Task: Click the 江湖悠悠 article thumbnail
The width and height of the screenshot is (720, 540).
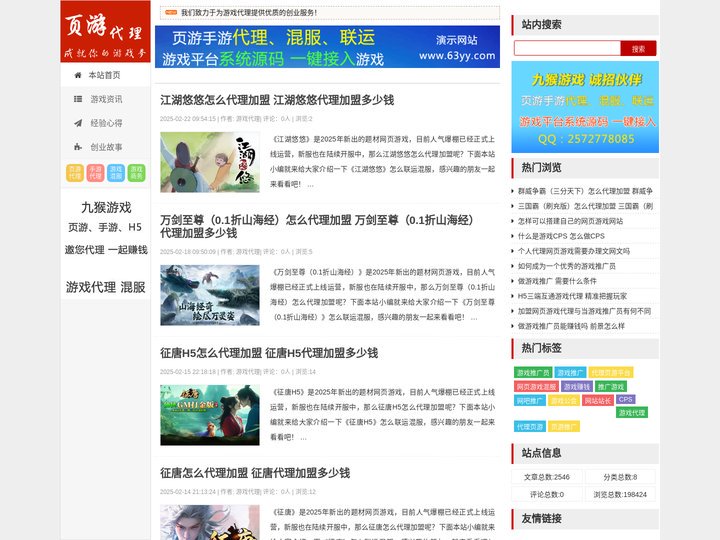Action: [210, 162]
